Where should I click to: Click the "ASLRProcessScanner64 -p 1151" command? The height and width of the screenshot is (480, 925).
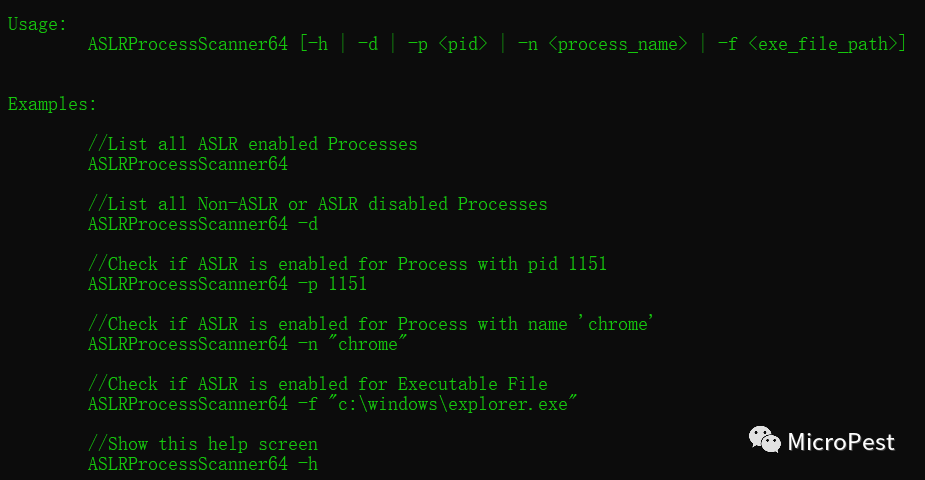tap(227, 284)
